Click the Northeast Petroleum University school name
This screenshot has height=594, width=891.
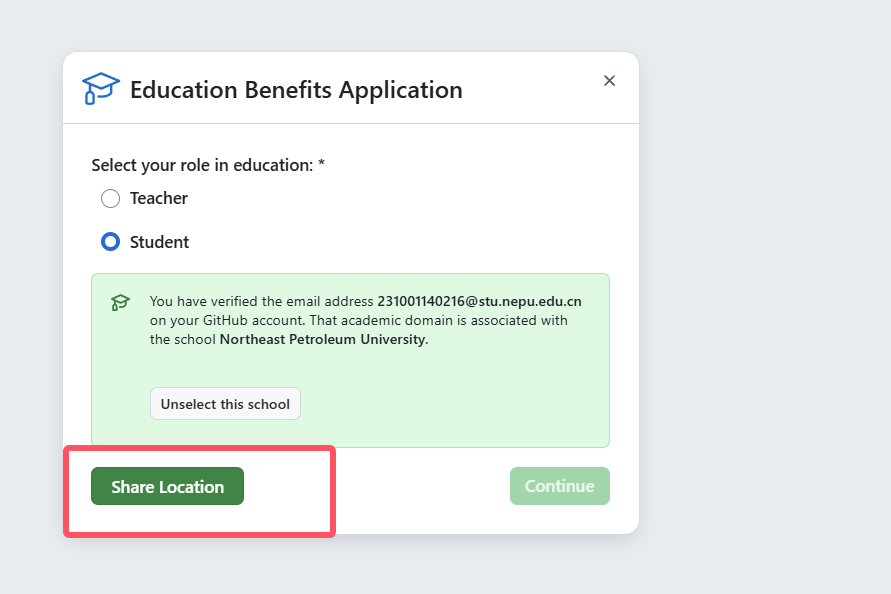pyautogui.click(x=322, y=339)
